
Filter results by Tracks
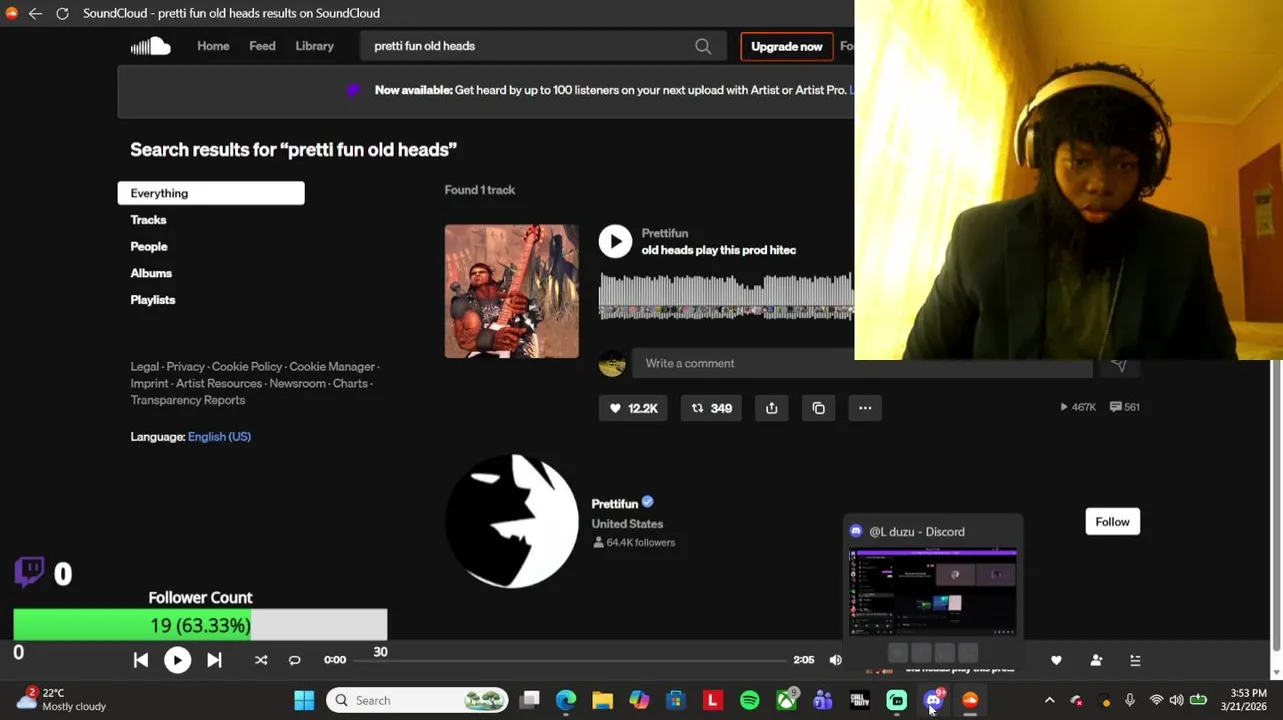click(x=148, y=220)
